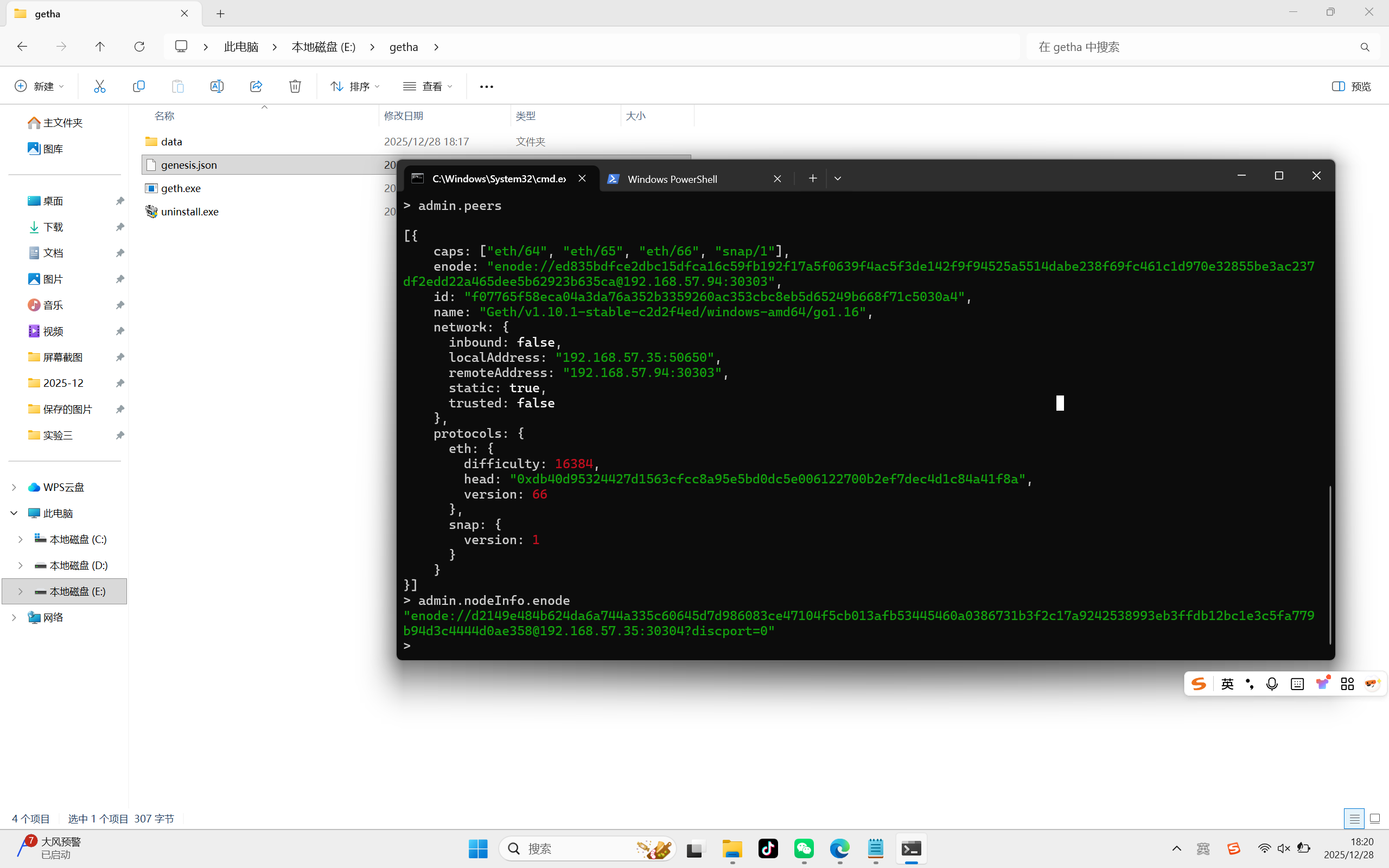This screenshot has width=1389, height=868.
Task: Collapse the 此电脑 tree node
Action: [x=14, y=513]
